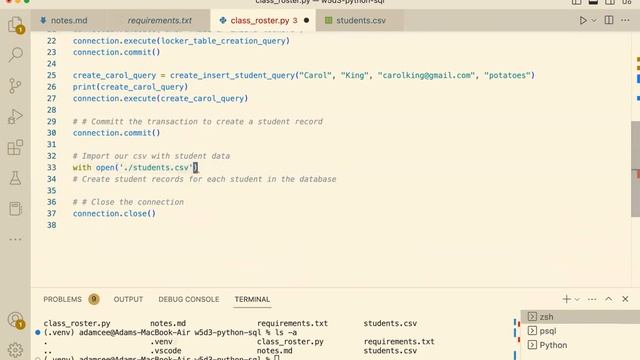Click connection.commit() on line 30
The width and height of the screenshot is (640, 360).
pos(116,133)
